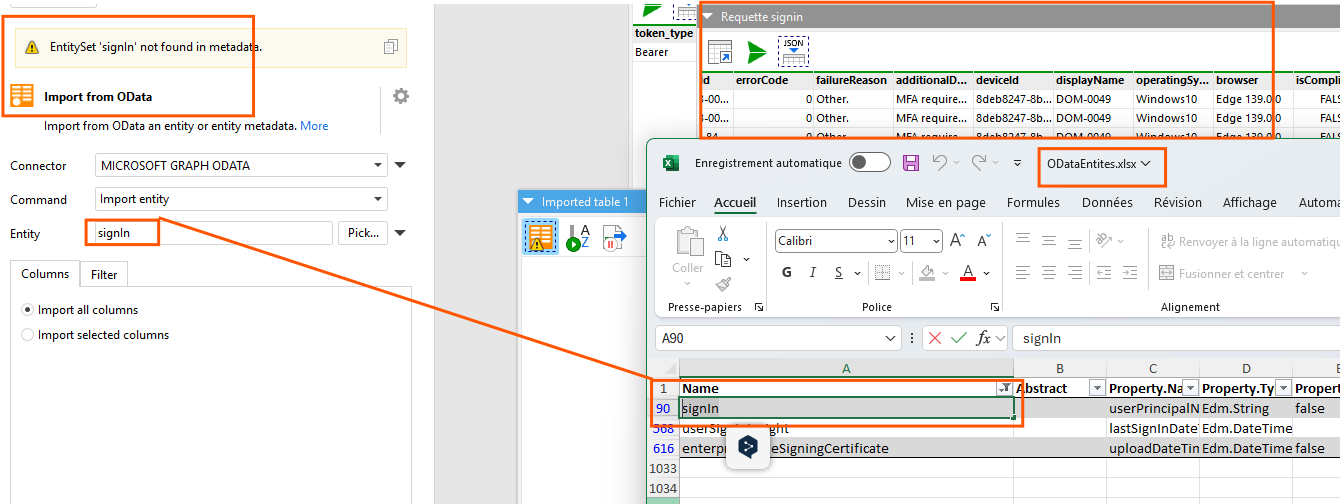Toggle the Enregistrement automatique switch
This screenshot has height=504, width=1340.
[869, 162]
